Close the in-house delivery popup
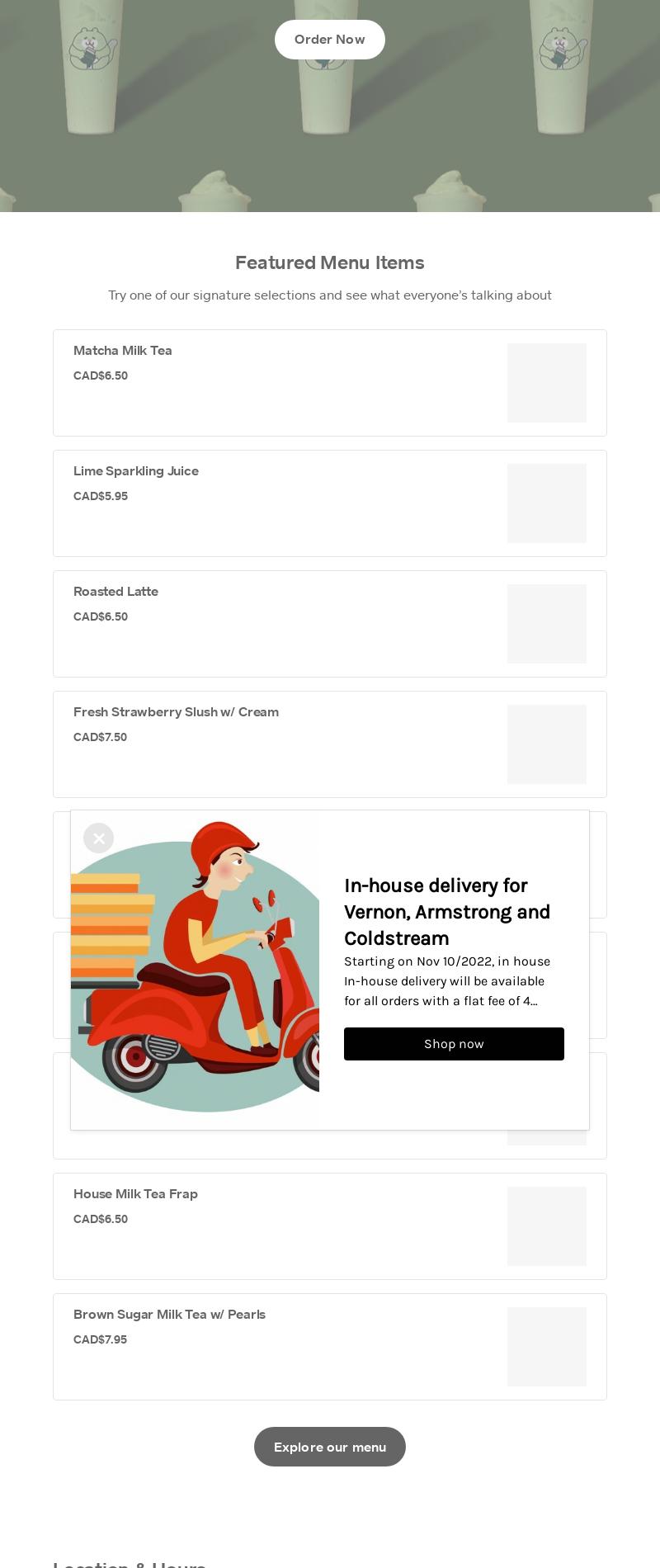This screenshot has width=660, height=1568. [99, 838]
